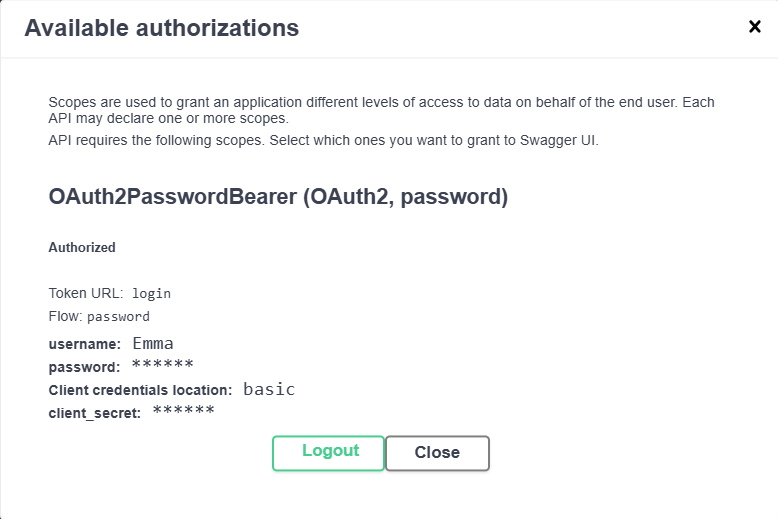This screenshot has height=519, width=778.
Task: Click the masked value next to 'password:'
Action: [162, 365]
